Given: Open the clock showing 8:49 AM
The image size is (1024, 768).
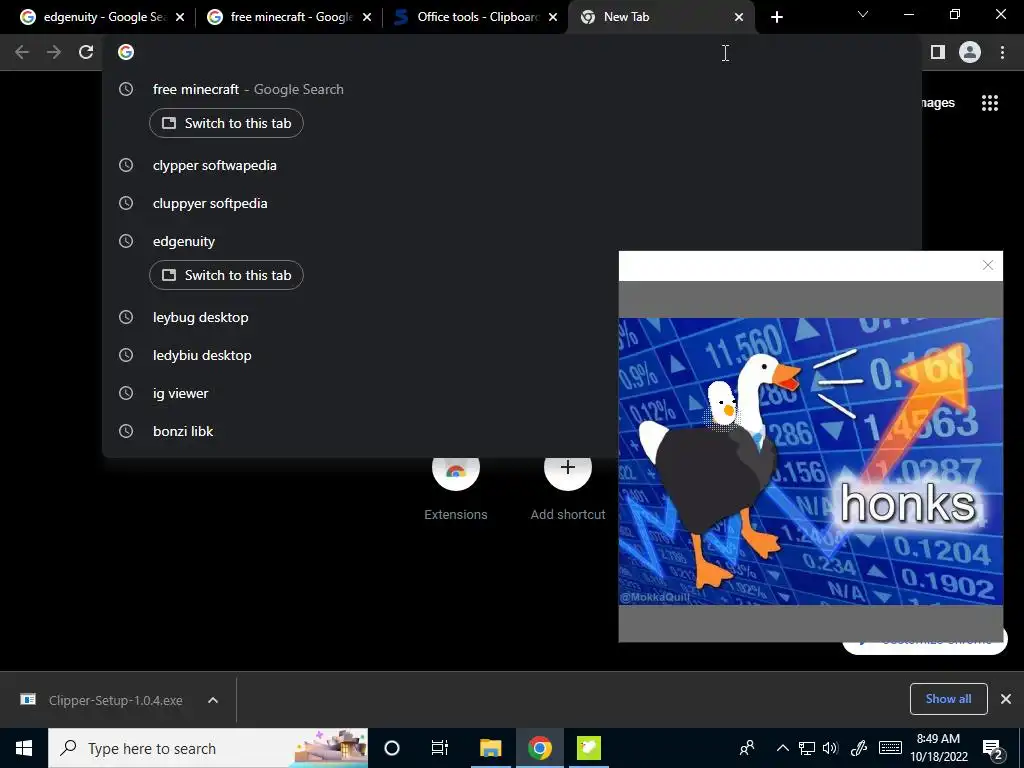Looking at the screenshot, I should point(939,748).
